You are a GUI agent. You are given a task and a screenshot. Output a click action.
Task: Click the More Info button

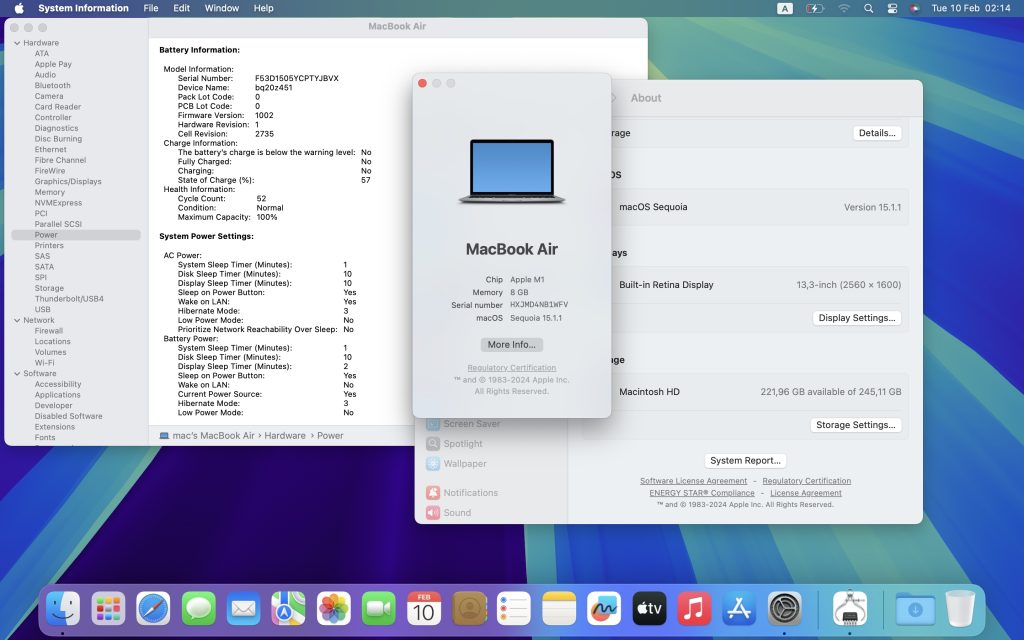click(511, 344)
